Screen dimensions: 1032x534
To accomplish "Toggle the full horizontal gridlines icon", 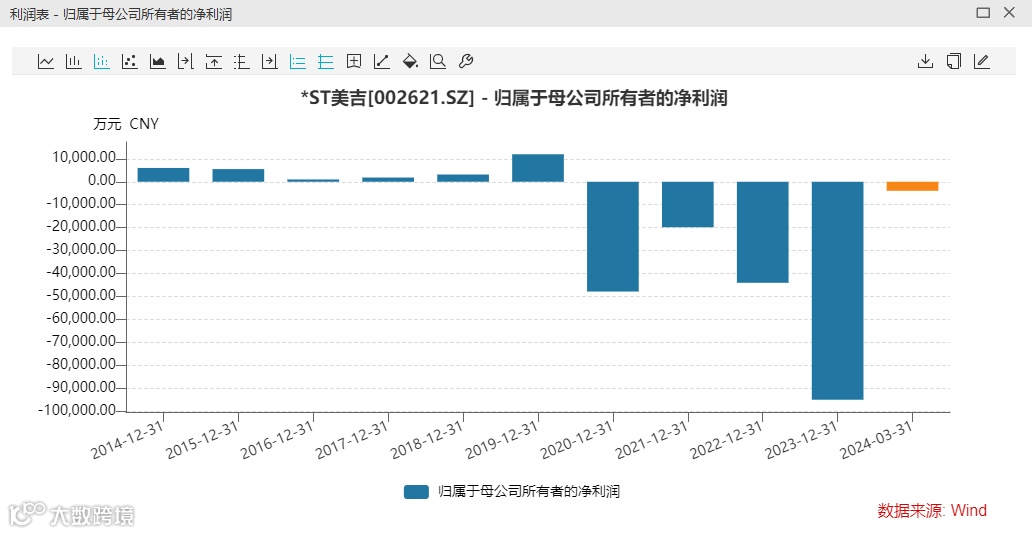I will click(326, 62).
